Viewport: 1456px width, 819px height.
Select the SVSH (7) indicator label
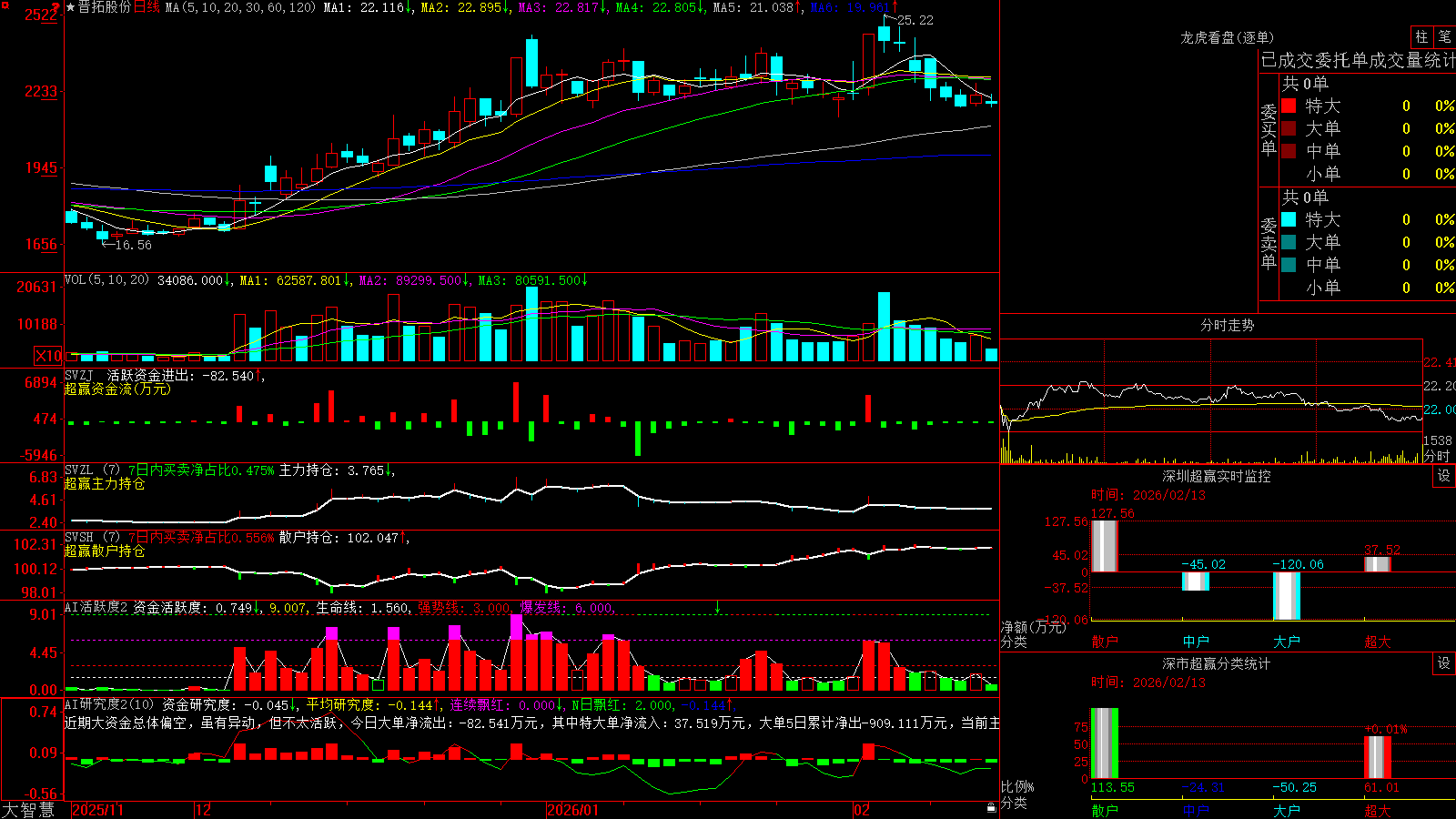click(x=93, y=538)
